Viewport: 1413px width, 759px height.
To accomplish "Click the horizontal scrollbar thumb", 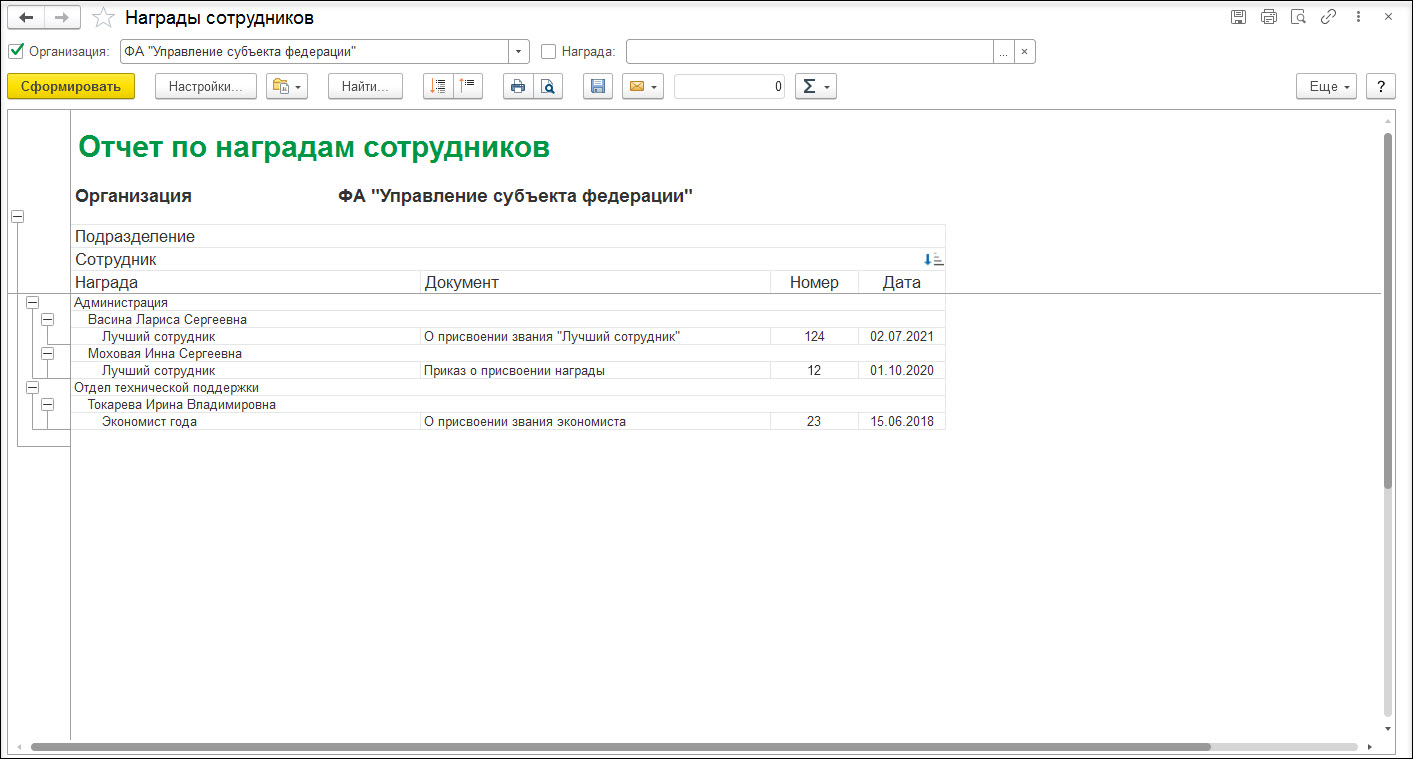I will click(x=620, y=747).
